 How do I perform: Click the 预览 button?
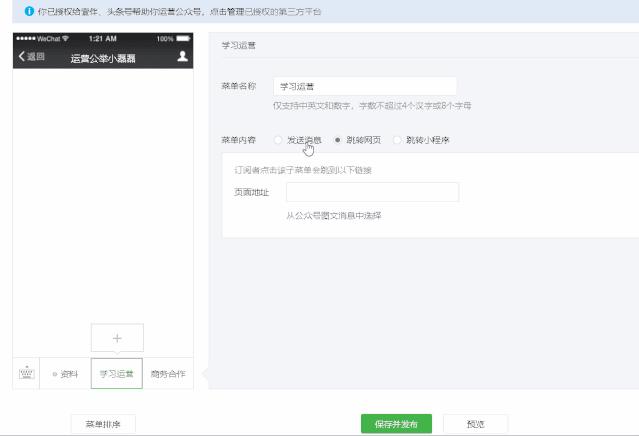(476, 424)
